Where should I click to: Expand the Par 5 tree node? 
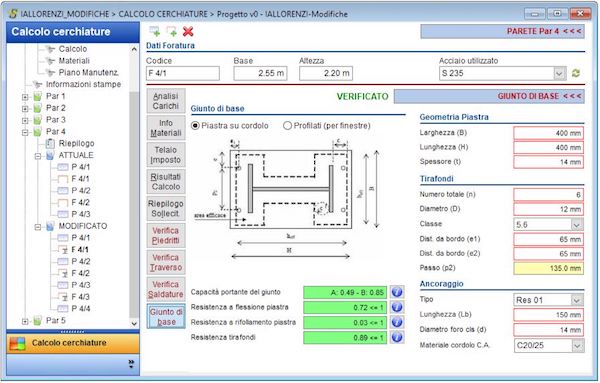click(25, 321)
